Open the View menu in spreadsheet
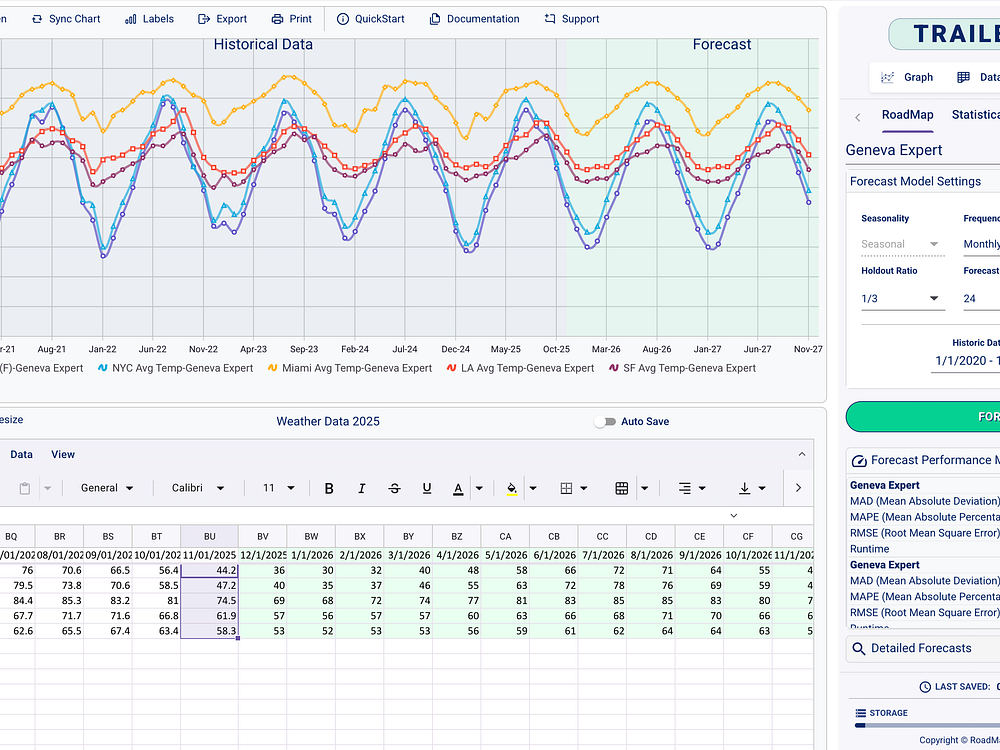This screenshot has height=750, width=1000. [63, 454]
